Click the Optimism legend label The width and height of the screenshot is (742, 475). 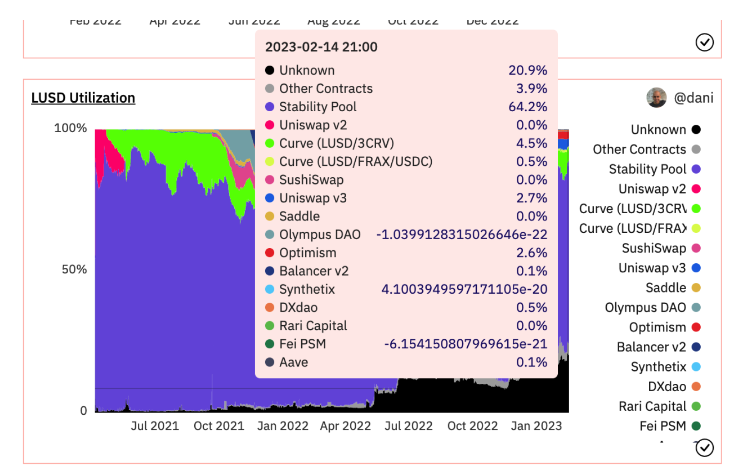(x=657, y=327)
